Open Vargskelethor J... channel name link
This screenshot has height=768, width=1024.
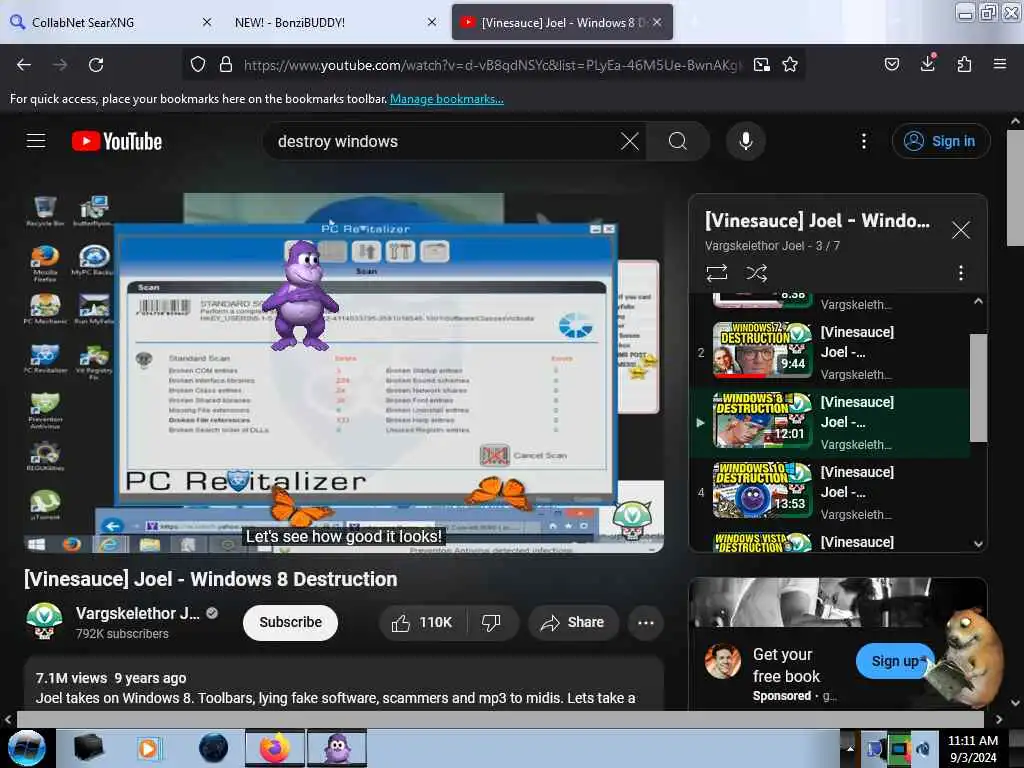point(138,613)
